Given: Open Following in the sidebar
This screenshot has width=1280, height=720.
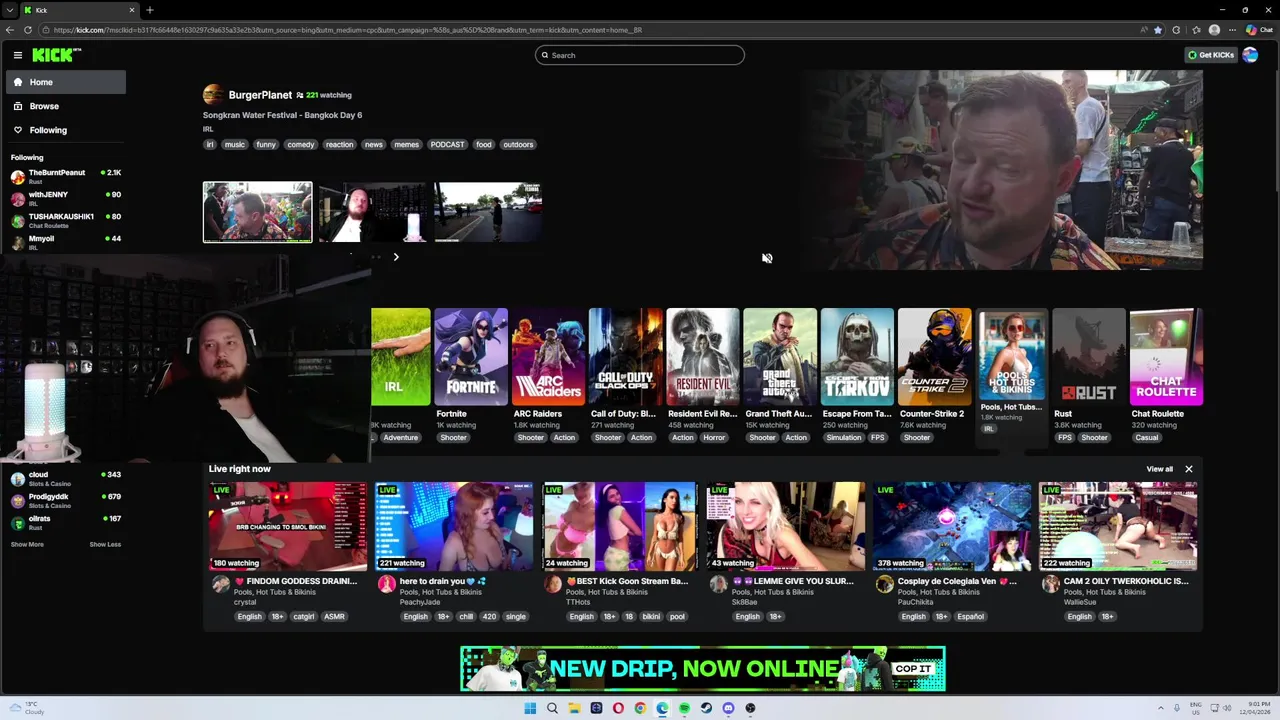Looking at the screenshot, I should [x=65, y=130].
